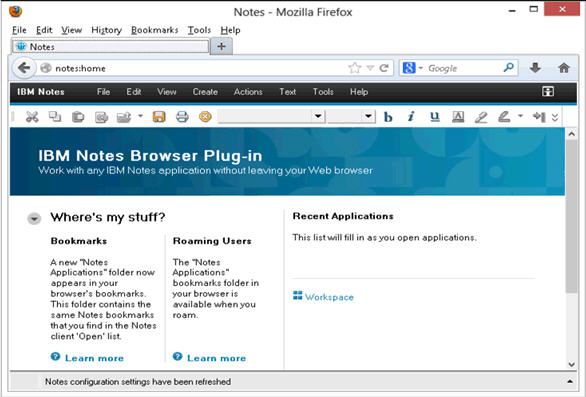The image size is (586, 397).
Task: Open Firefox History menu
Action: pos(107,30)
